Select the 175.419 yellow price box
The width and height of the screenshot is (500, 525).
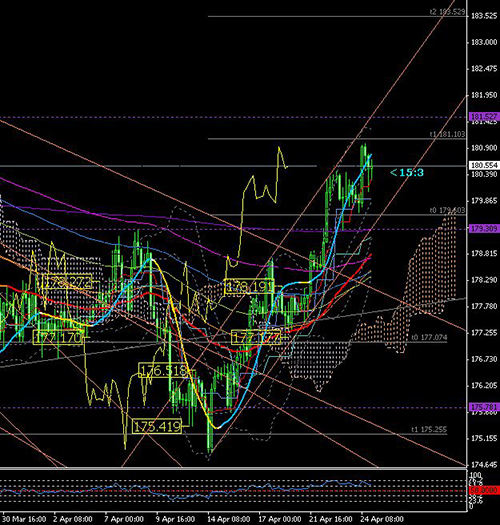coord(157,427)
